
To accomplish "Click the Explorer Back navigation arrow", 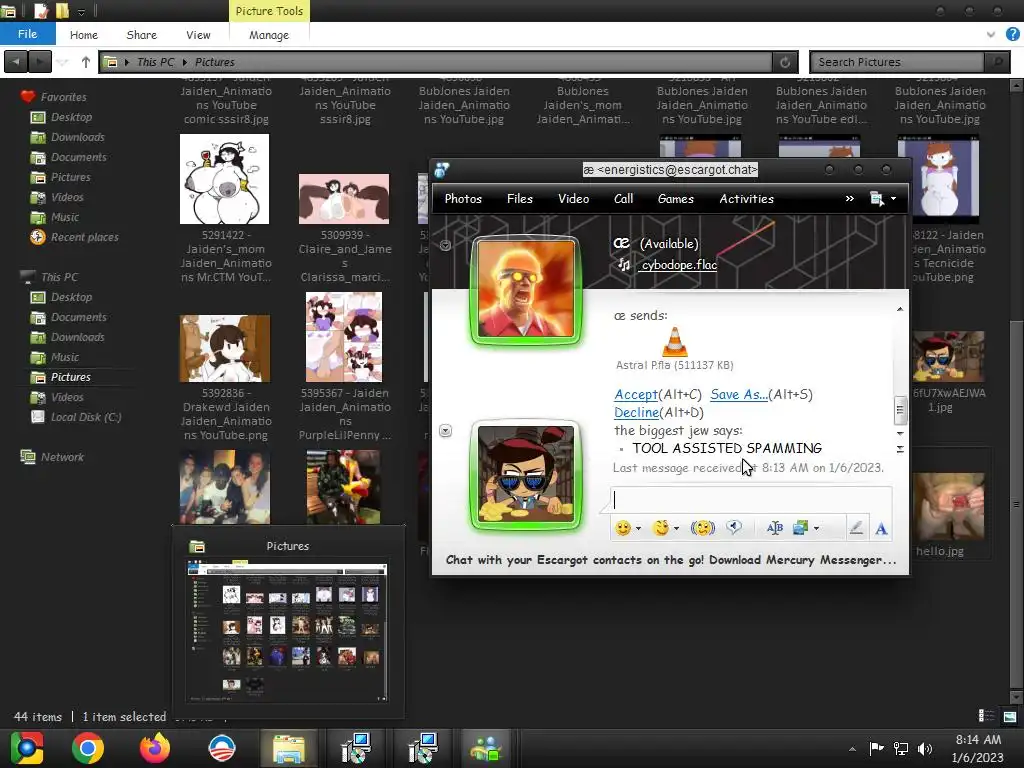I will coord(16,62).
